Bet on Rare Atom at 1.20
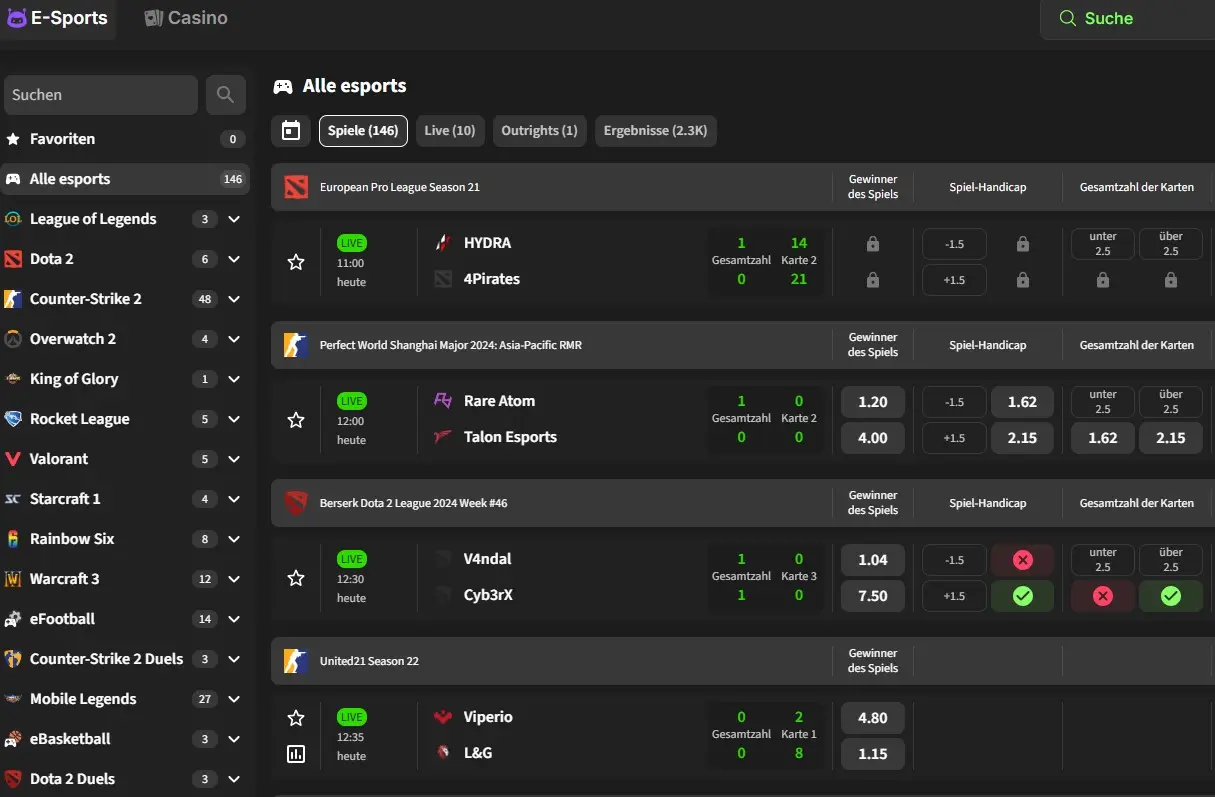The height and width of the screenshot is (797, 1215). [873, 402]
